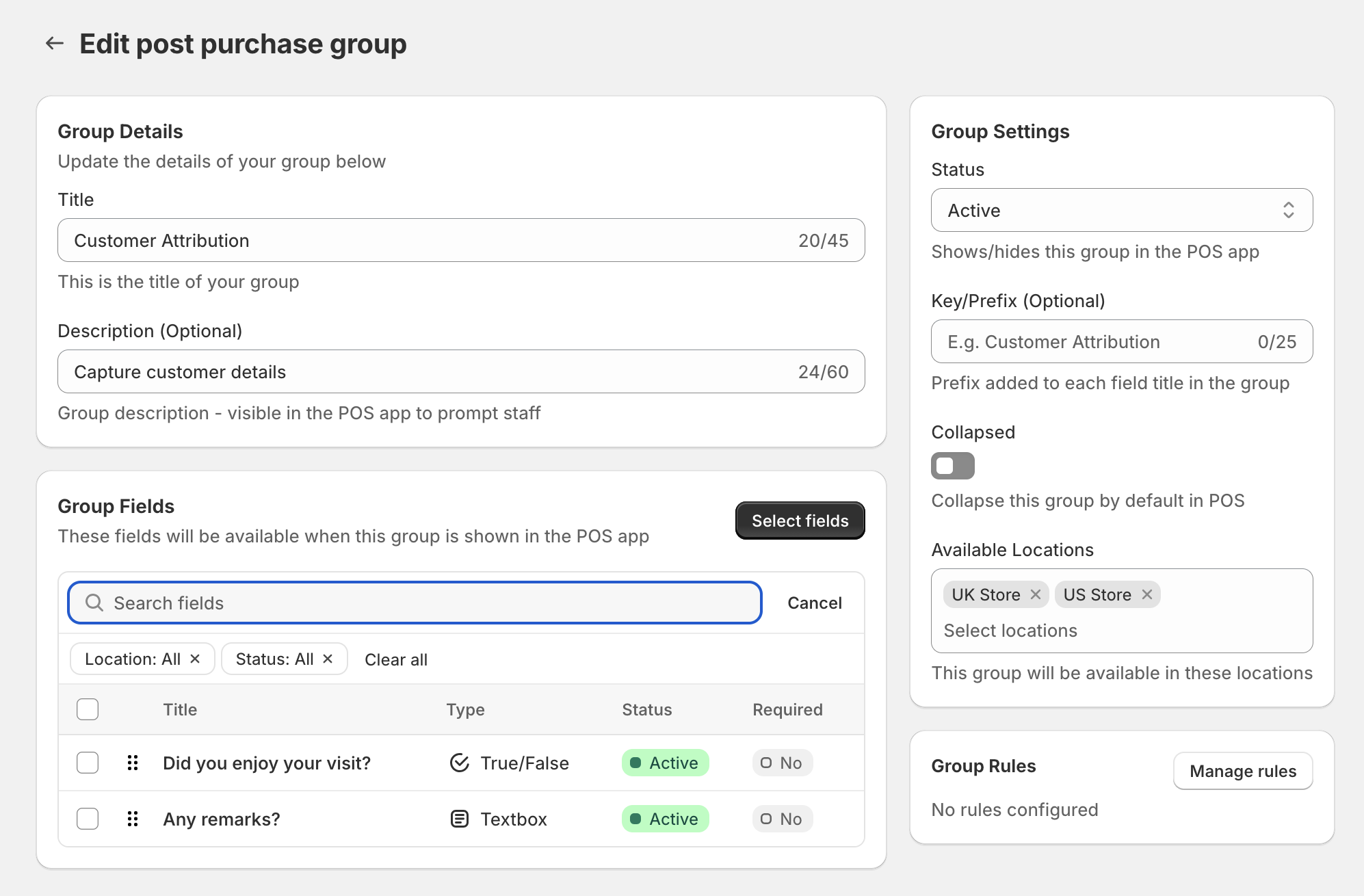Click the Status column header
Image resolution: width=1364 pixels, height=896 pixels.
pyautogui.click(x=646, y=709)
